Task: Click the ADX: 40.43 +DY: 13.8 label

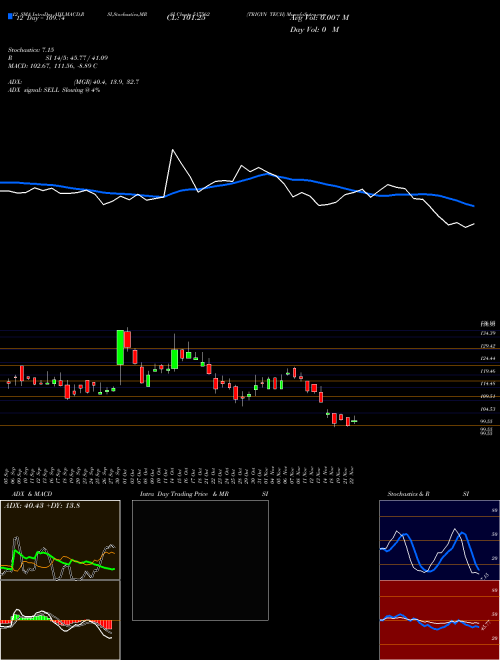Action: point(42,506)
